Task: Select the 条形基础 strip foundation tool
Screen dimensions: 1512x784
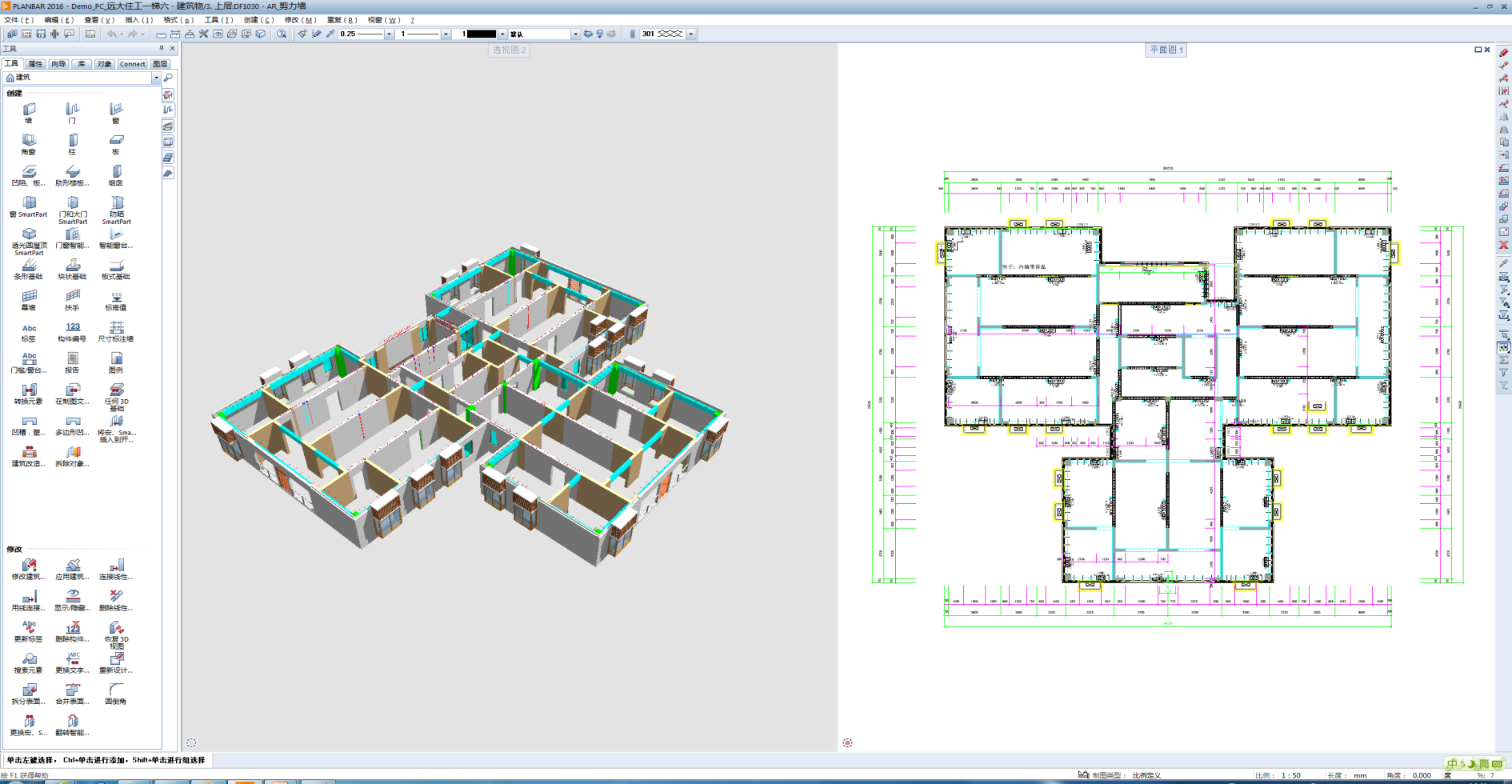Action: pyautogui.click(x=29, y=269)
